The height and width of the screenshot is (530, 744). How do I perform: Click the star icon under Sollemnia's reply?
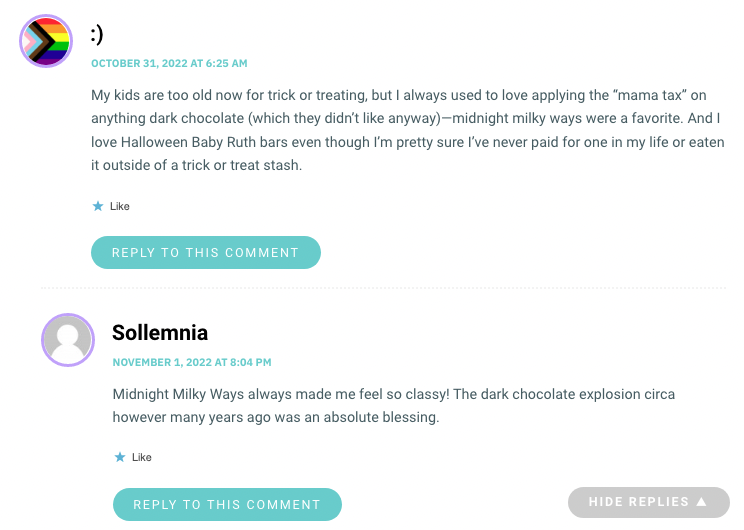120,457
